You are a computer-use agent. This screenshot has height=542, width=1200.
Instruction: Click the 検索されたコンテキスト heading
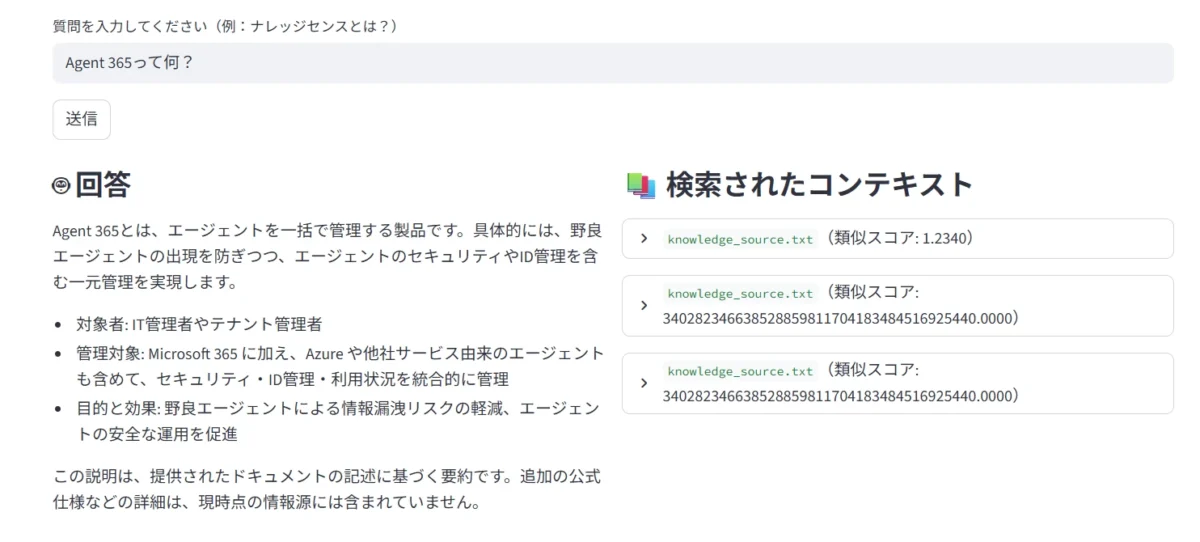tap(819, 185)
